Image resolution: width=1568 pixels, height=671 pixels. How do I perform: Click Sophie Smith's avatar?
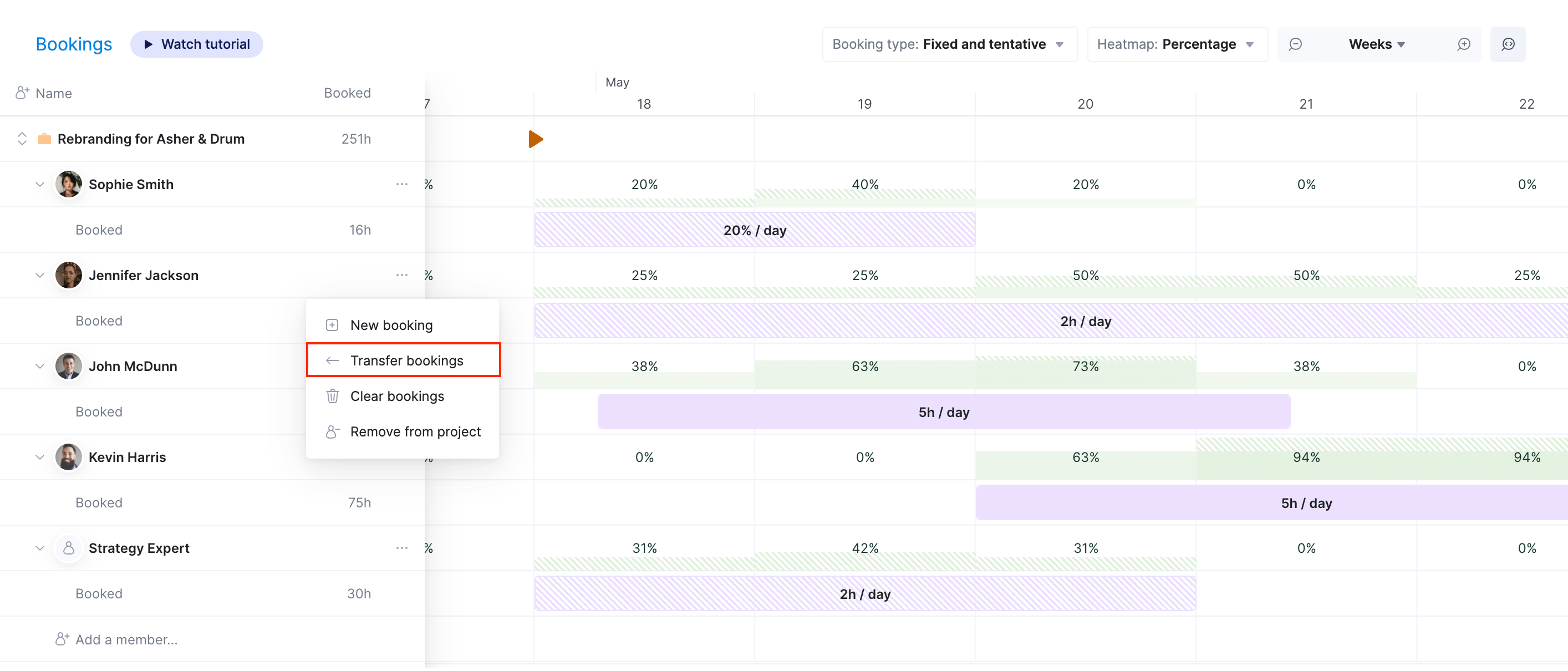click(x=69, y=185)
